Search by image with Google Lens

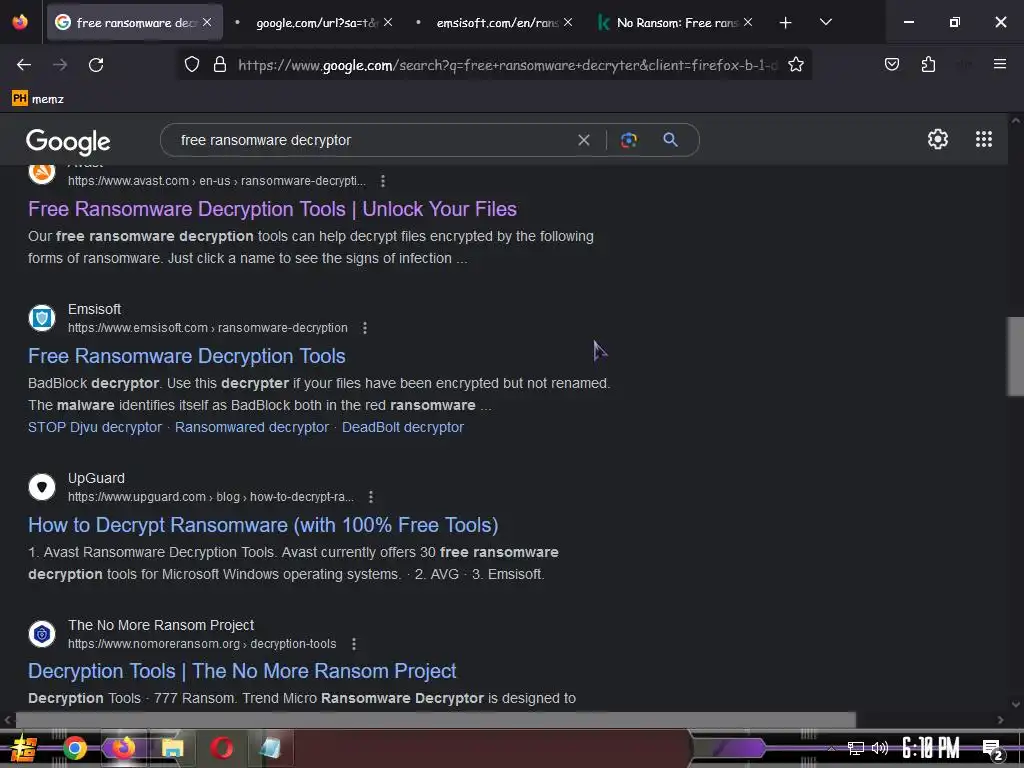[x=628, y=140]
